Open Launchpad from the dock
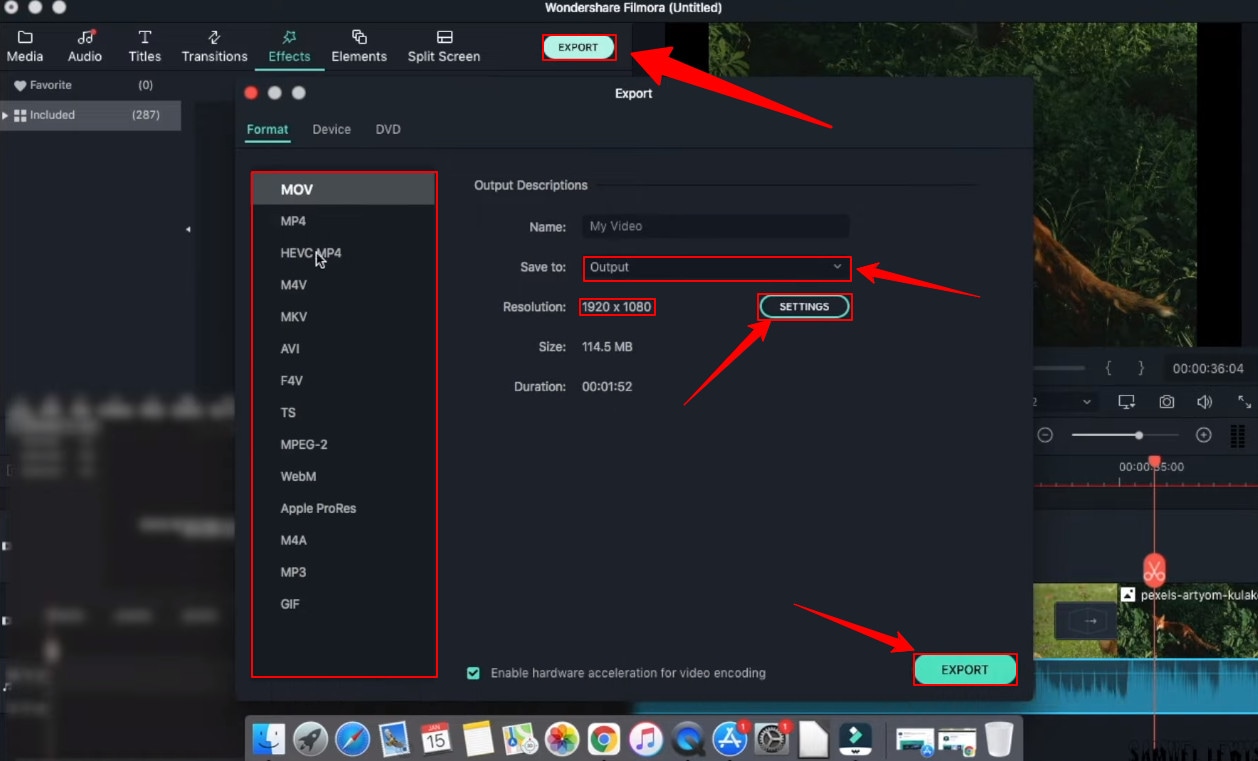The image size is (1258, 761). 311,739
